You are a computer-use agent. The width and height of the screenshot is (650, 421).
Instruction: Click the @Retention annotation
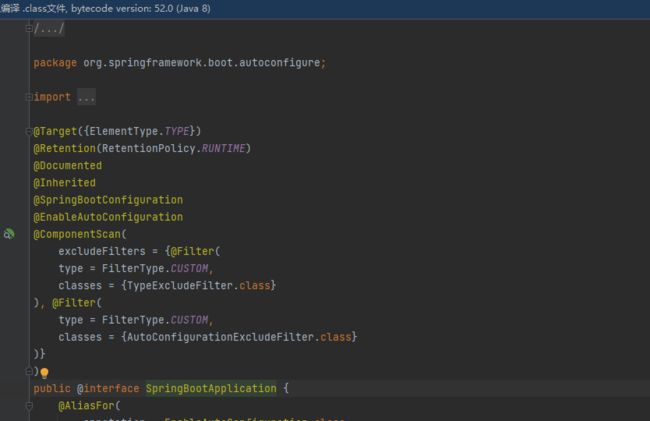pos(65,148)
